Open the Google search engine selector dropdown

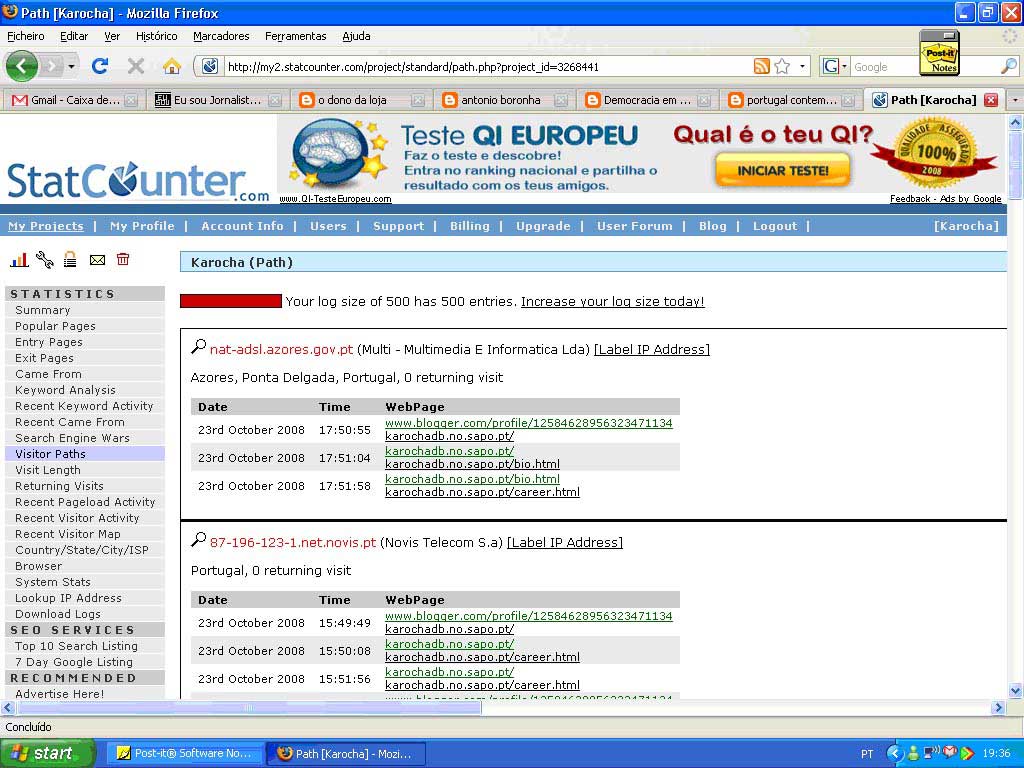835,66
